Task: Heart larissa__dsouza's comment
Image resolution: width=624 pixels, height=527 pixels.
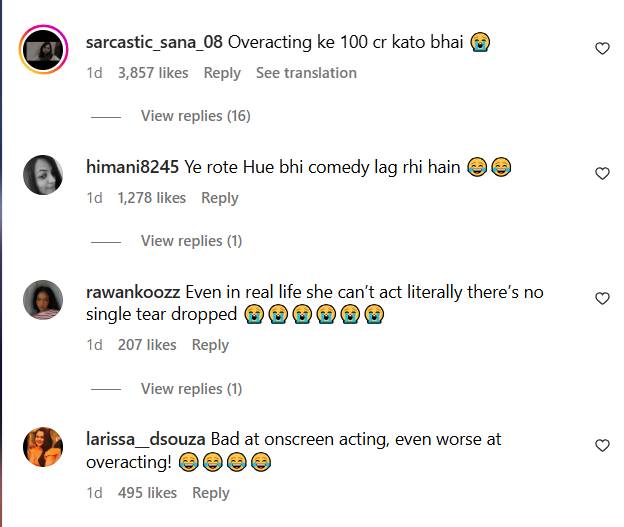Action: (x=602, y=445)
